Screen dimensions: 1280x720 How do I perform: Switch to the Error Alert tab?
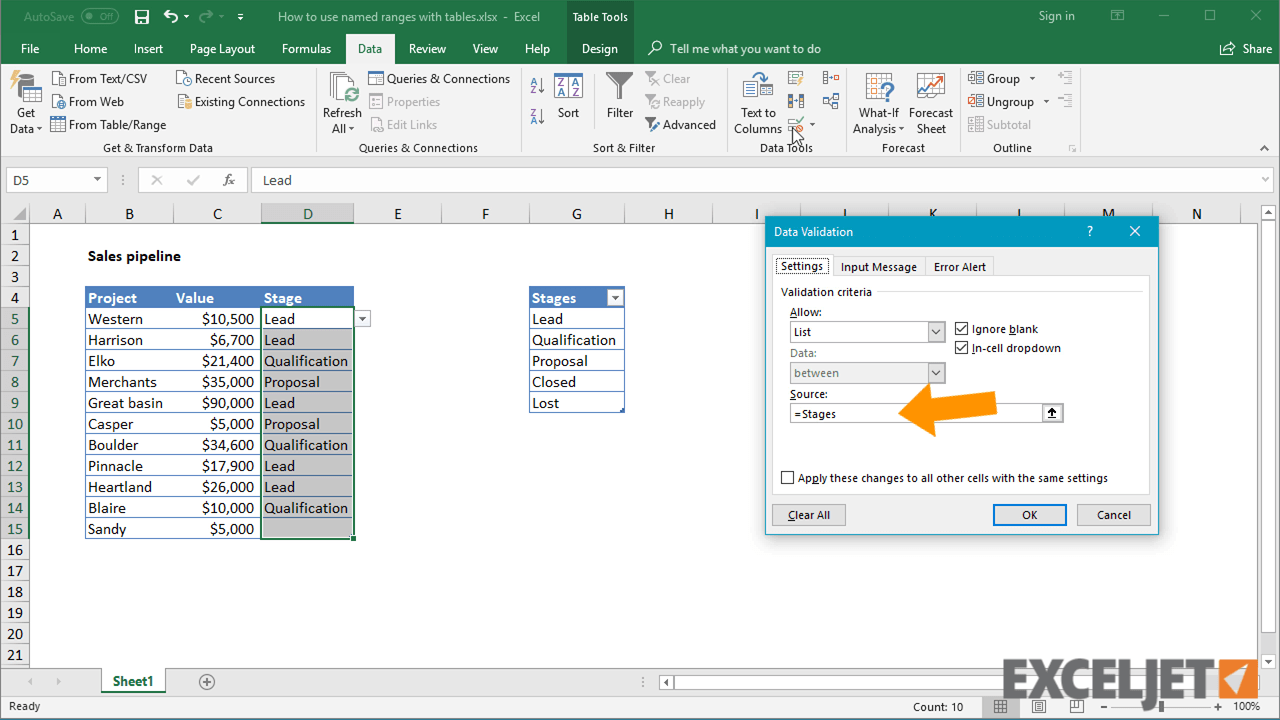[959, 266]
